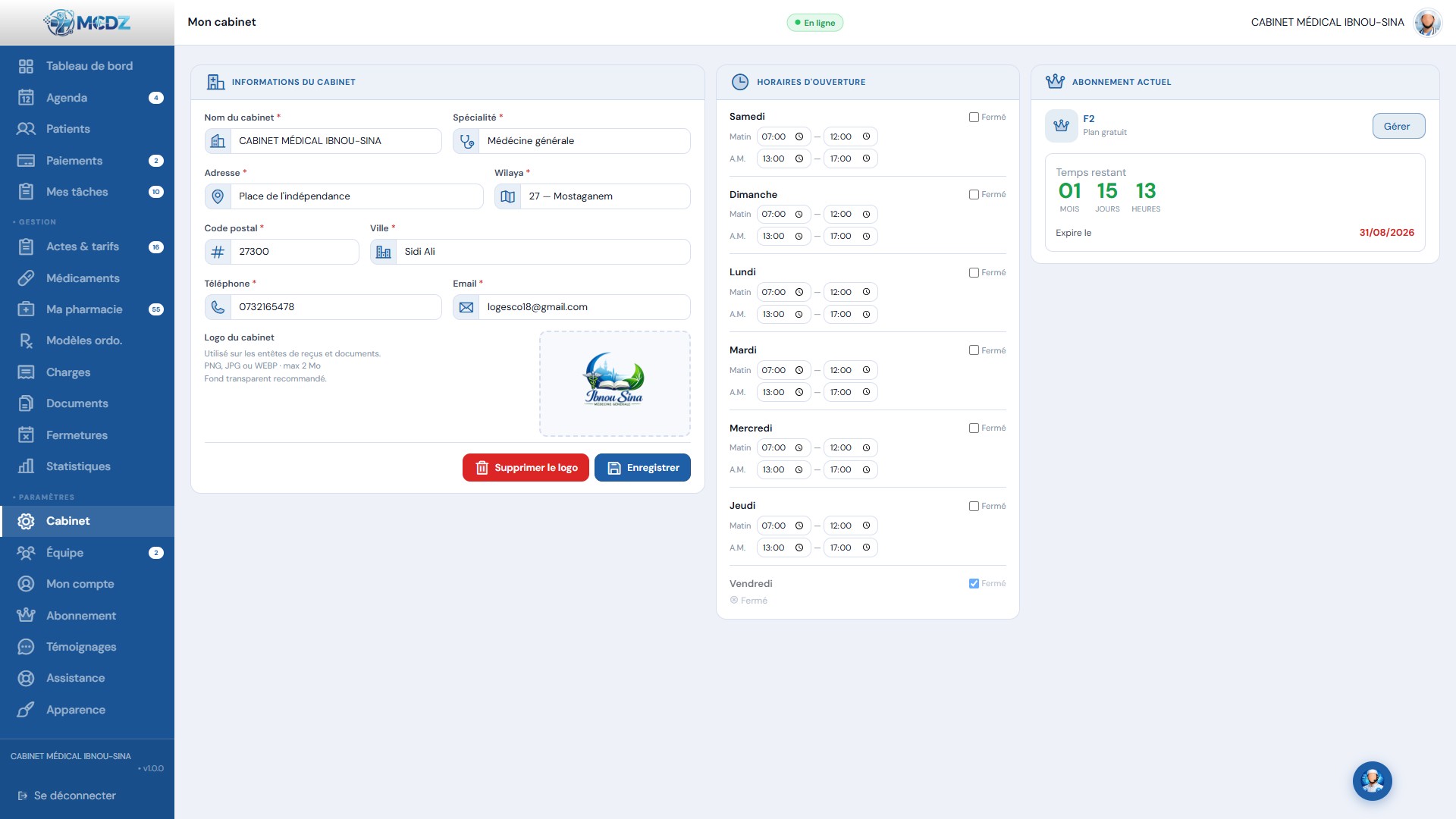Screen dimensions: 1456x819
Task: Check the Fermé box for Samedi
Action: point(974,117)
